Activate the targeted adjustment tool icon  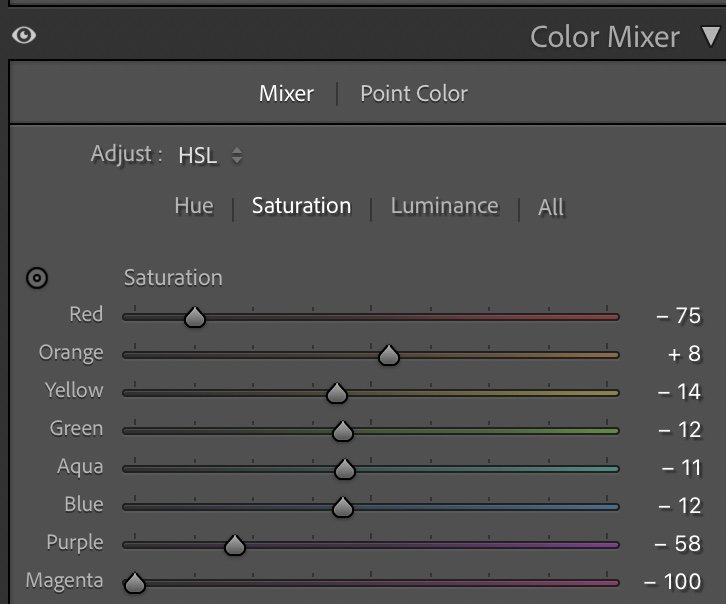37,278
